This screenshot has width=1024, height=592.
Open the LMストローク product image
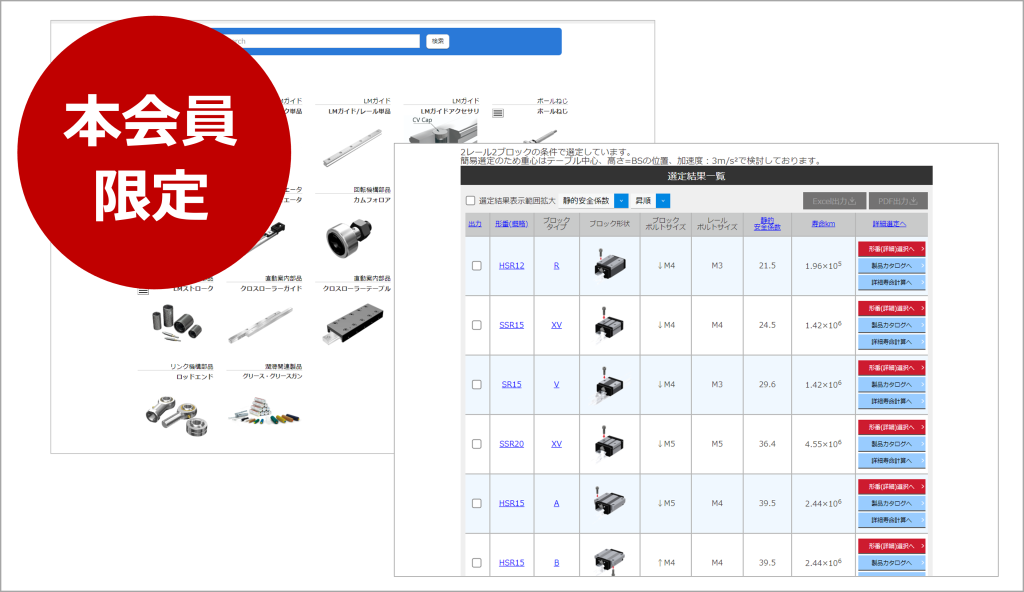[177, 323]
